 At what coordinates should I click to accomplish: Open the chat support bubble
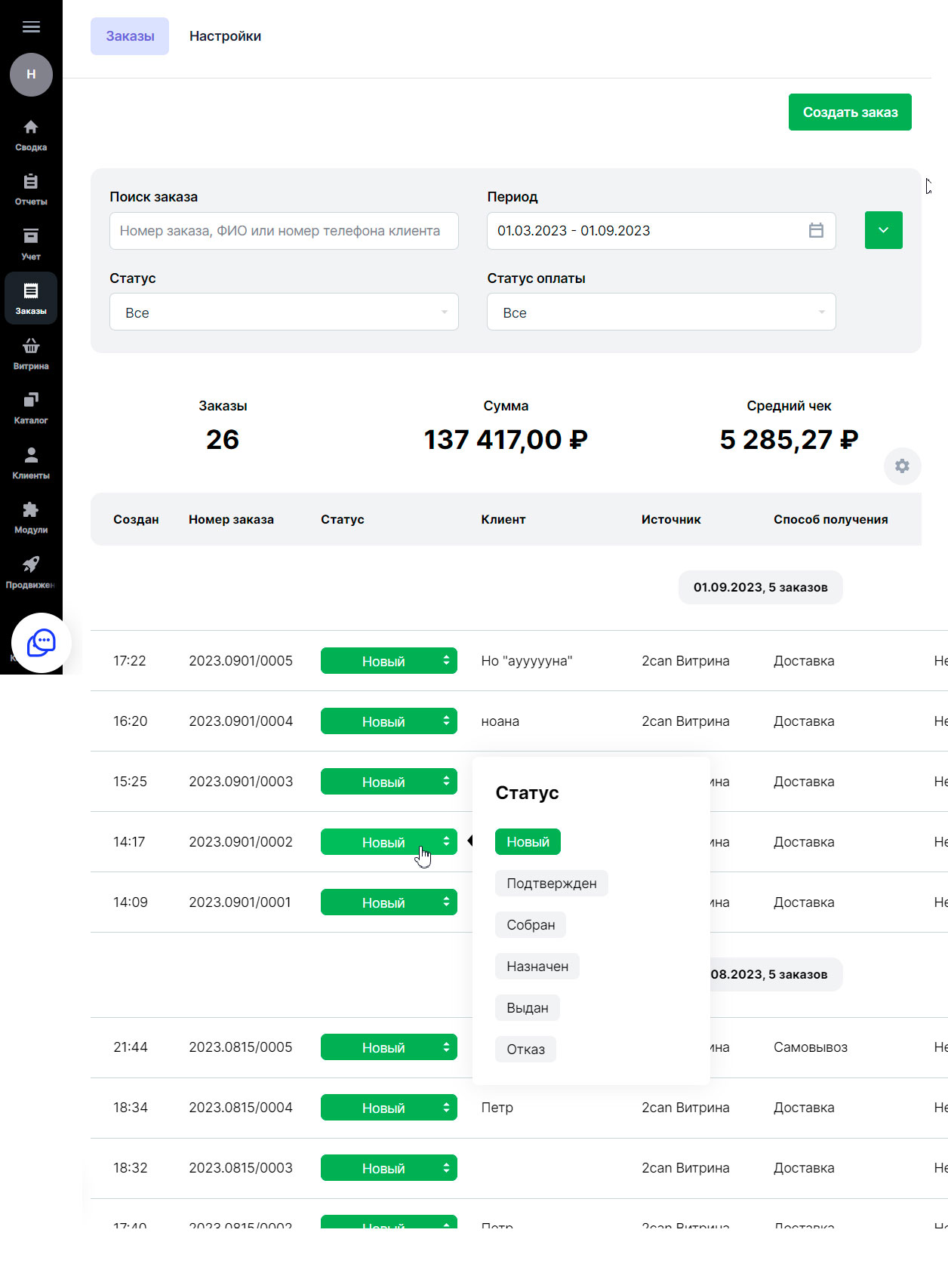(42, 643)
